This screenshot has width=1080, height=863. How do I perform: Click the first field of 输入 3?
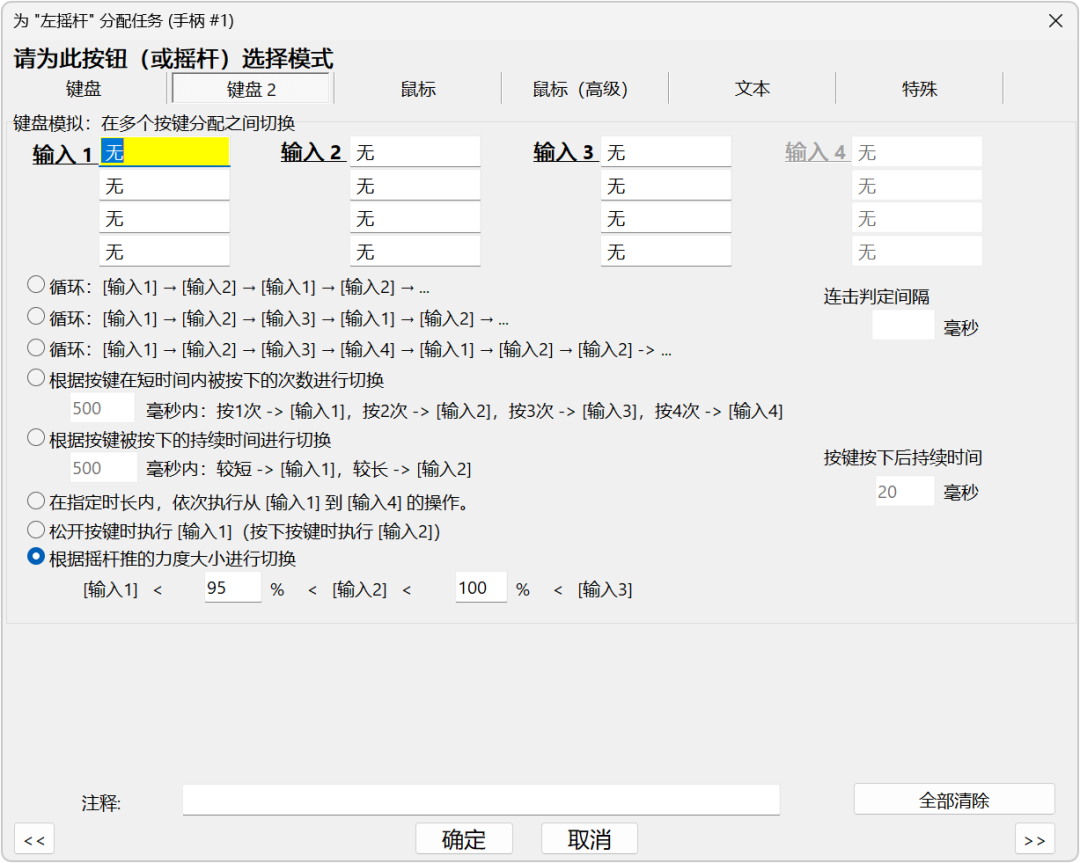(x=666, y=152)
